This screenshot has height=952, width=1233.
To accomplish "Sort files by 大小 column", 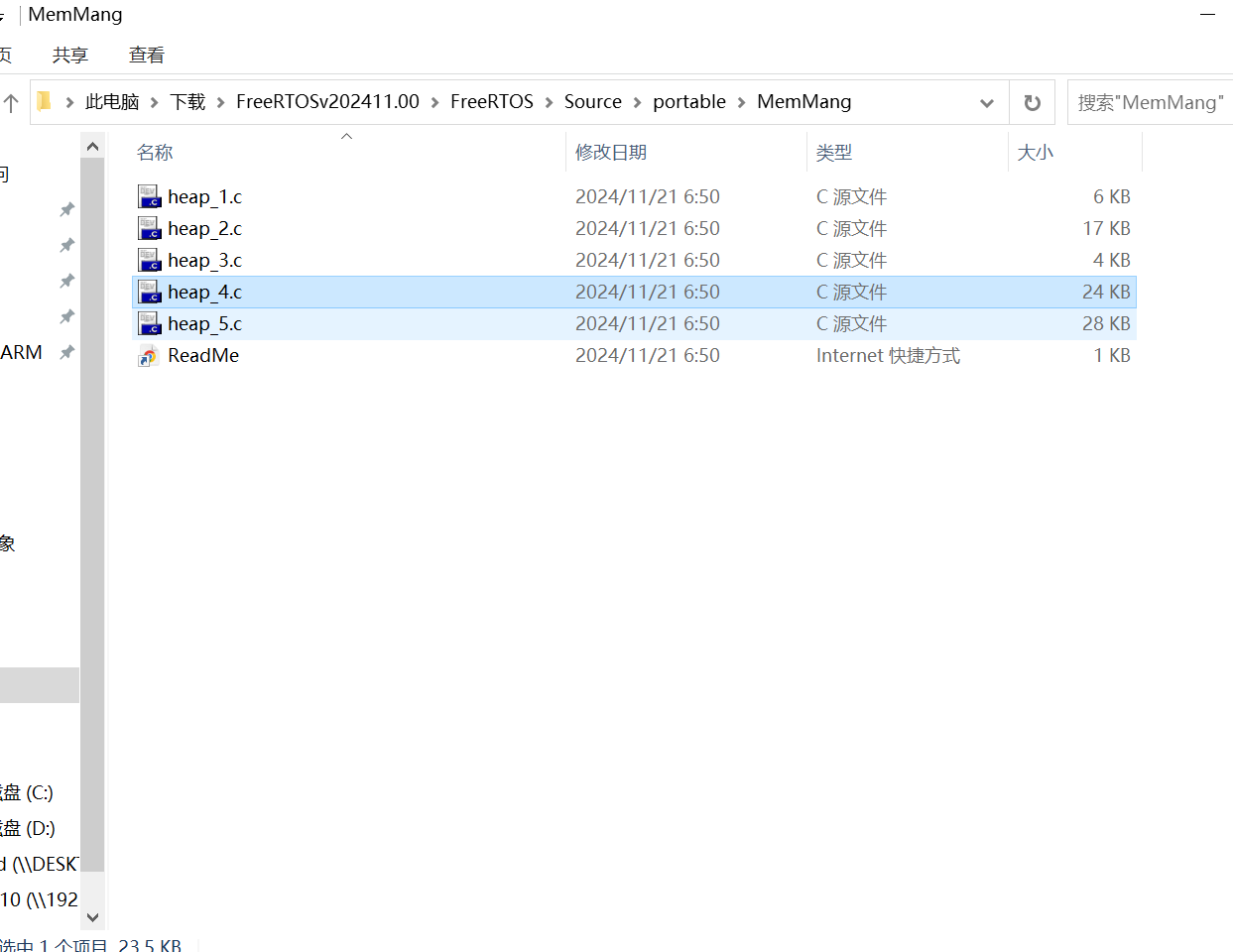I will 1036,152.
